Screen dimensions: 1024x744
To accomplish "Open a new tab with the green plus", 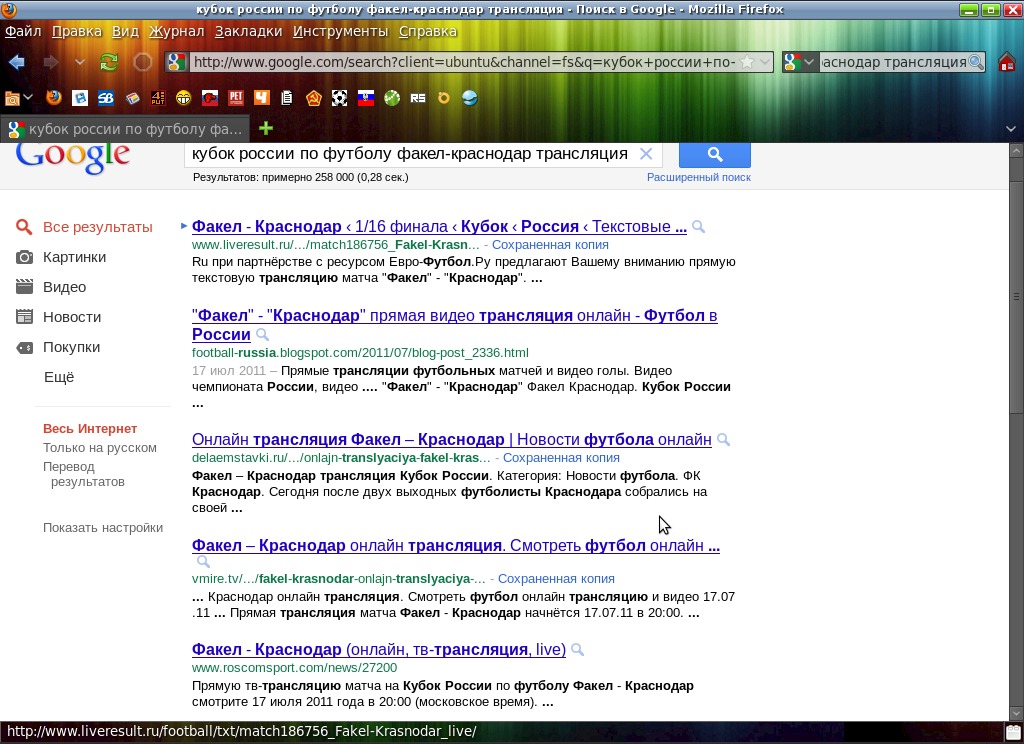I will [266, 128].
